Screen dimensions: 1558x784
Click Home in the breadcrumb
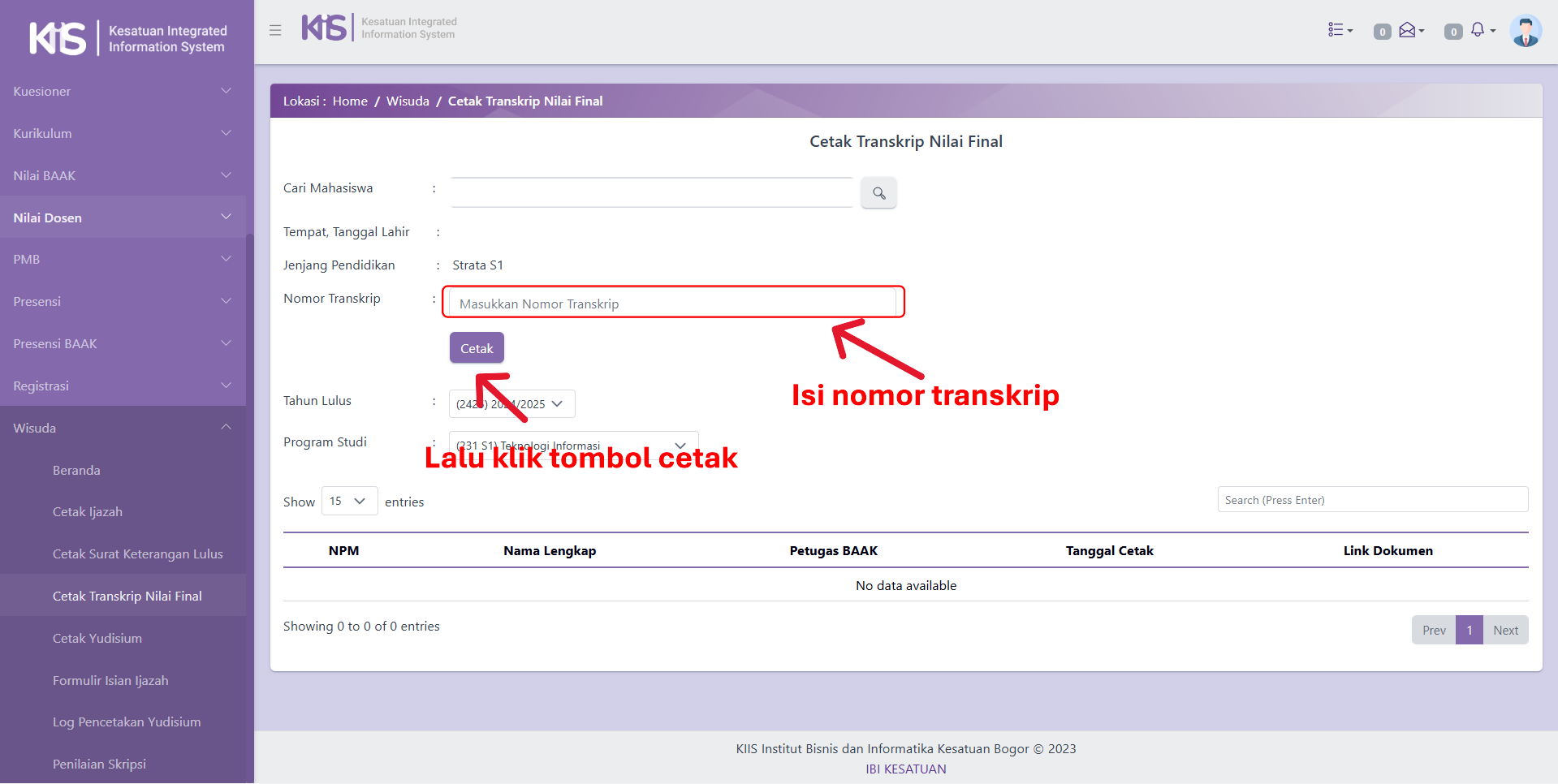pyautogui.click(x=350, y=101)
